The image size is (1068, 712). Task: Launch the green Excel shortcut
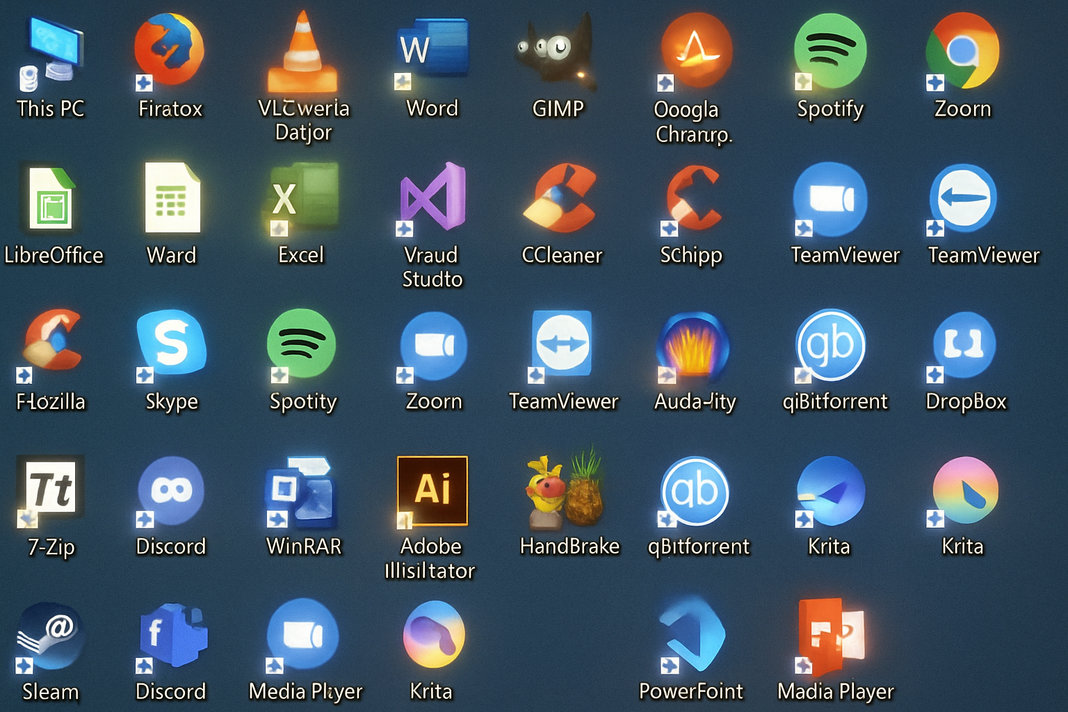point(302,198)
